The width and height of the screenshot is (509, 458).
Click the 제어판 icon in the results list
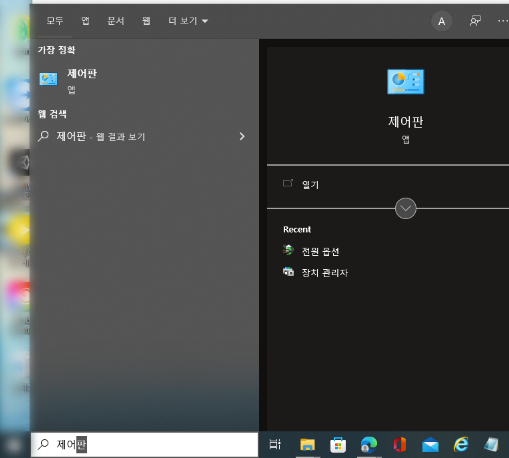coord(48,79)
